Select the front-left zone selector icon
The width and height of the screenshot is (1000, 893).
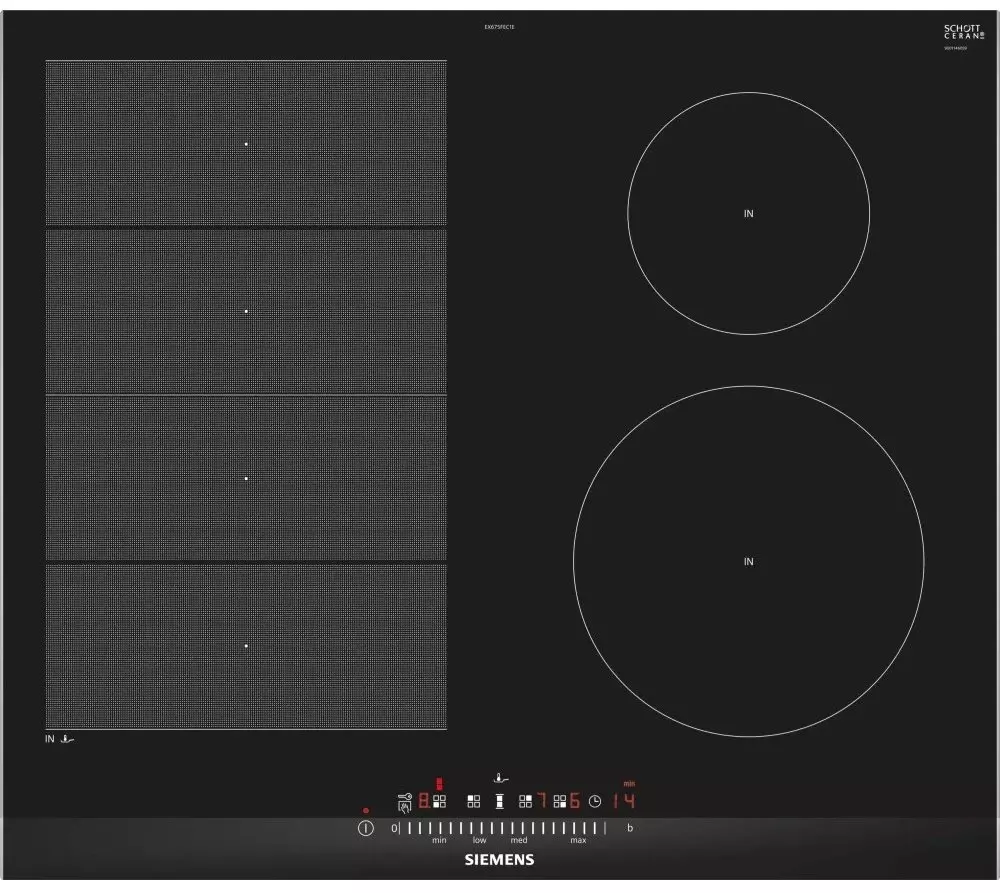pyautogui.click(x=439, y=802)
